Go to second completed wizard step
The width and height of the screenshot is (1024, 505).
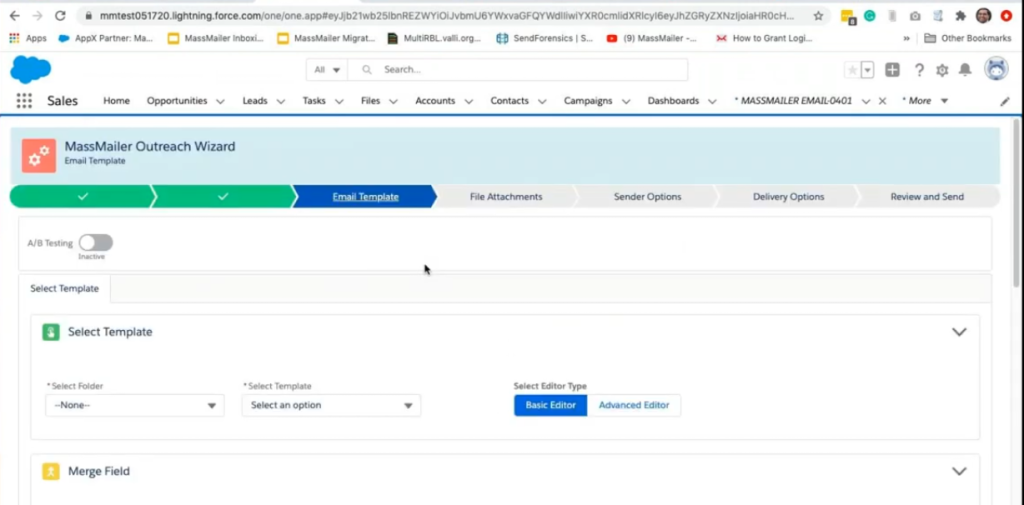(x=223, y=197)
